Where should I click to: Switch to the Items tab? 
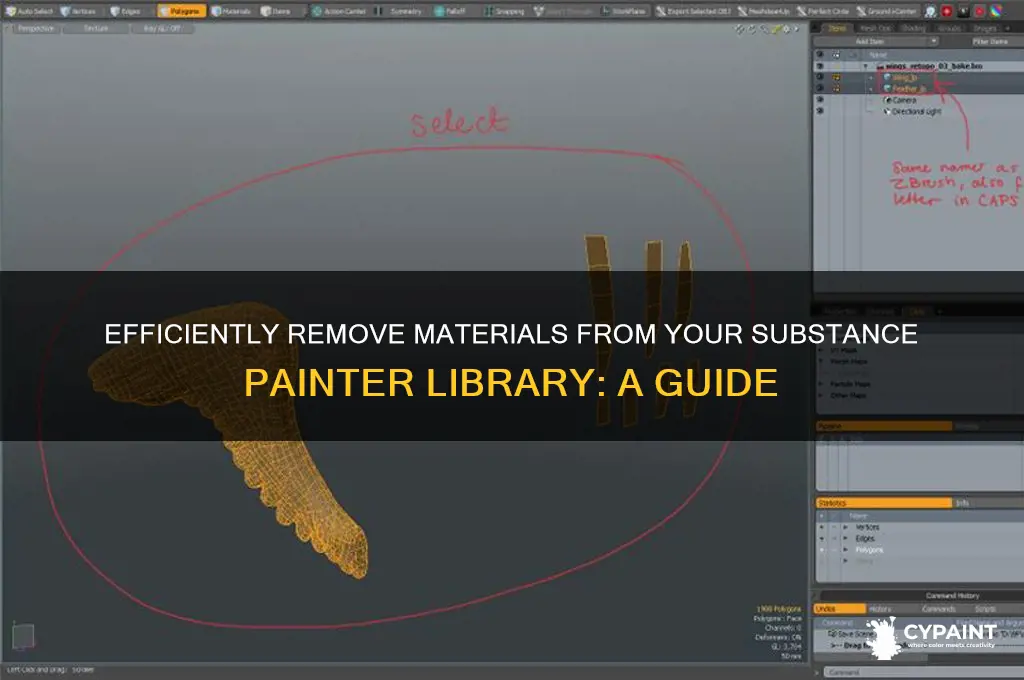[x=837, y=28]
